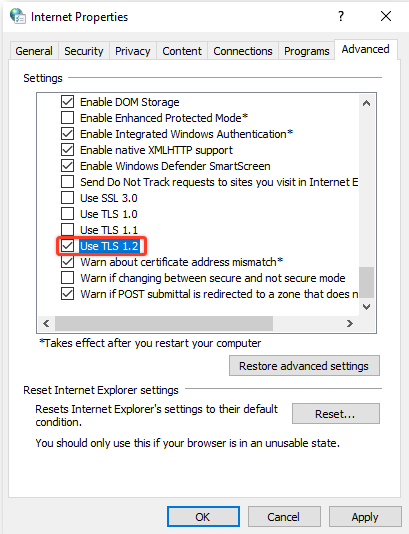The image size is (409, 534).
Task: Open the Content tab
Action: [x=182, y=51]
